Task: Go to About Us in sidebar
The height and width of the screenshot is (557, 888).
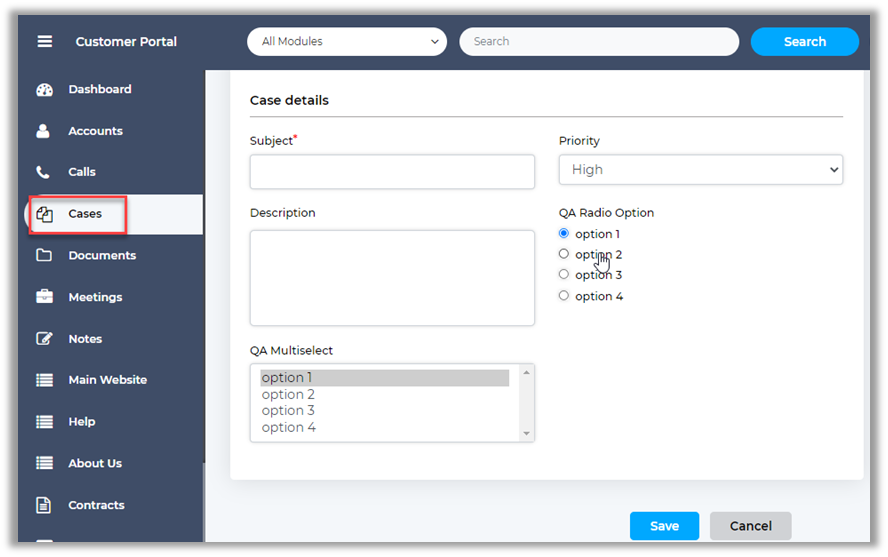Action: click(x=95, y=463)
